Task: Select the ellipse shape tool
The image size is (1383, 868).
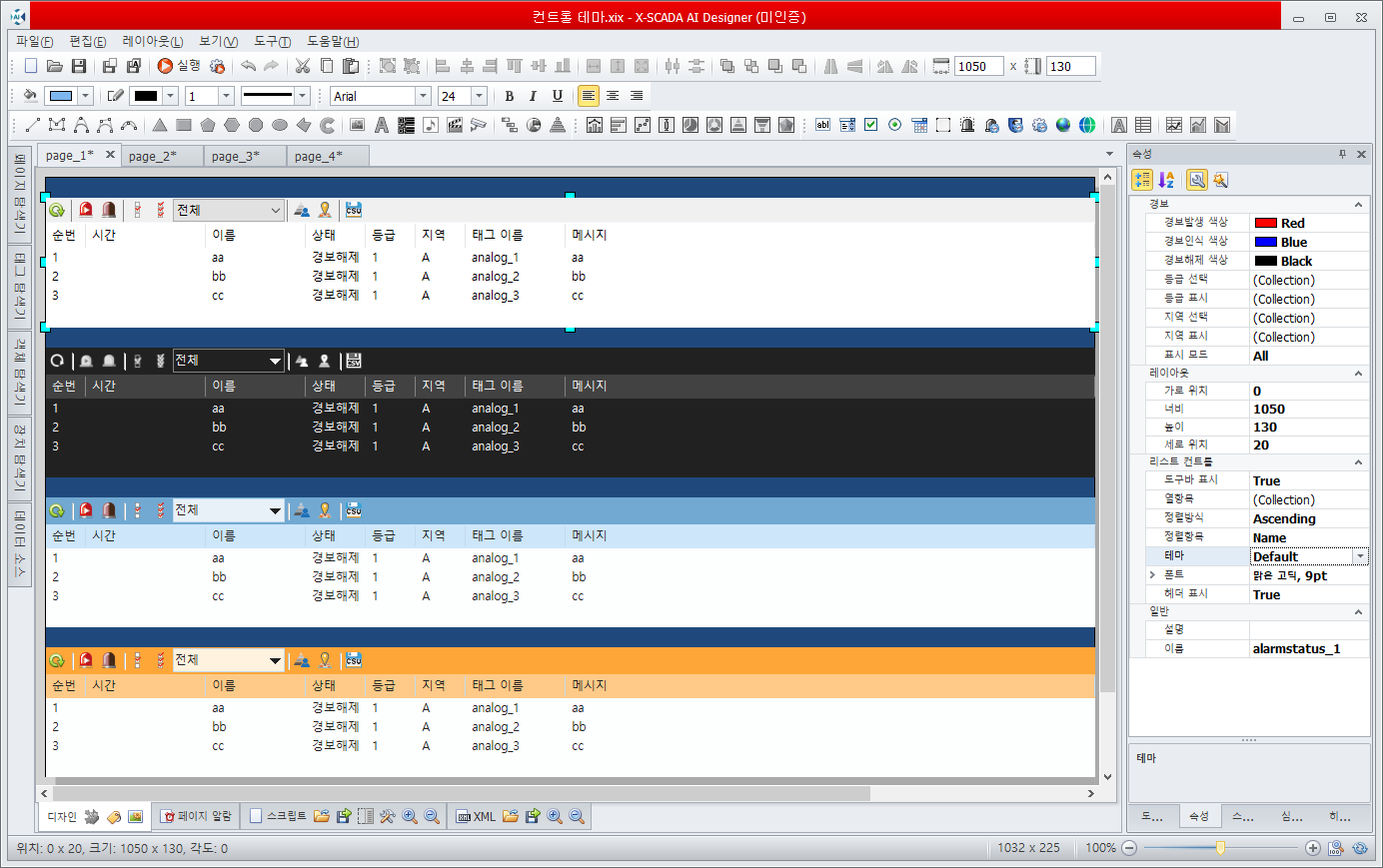Action: [280, 125]
